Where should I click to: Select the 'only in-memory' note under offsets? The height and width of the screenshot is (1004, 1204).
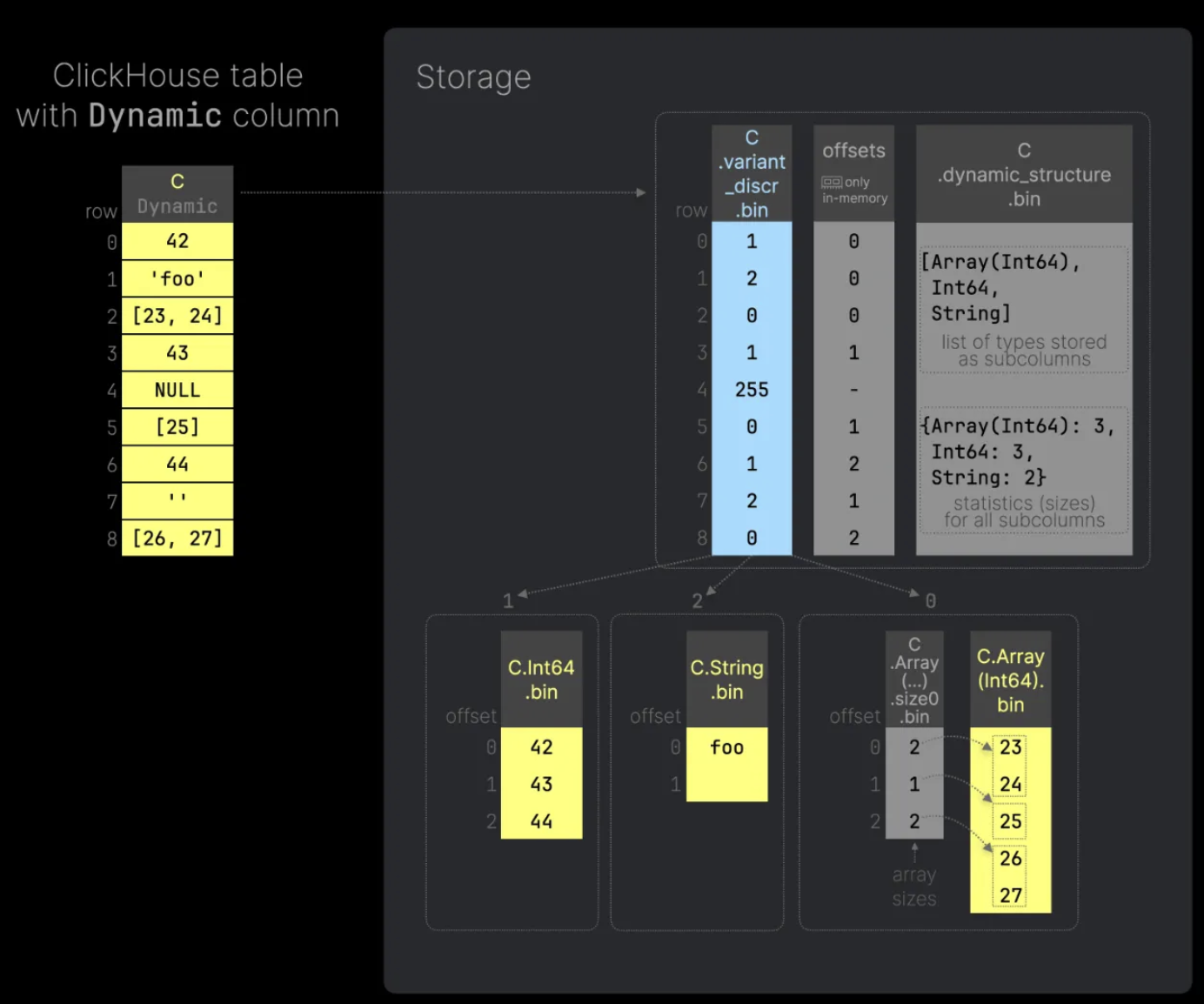tap(855, 191)
